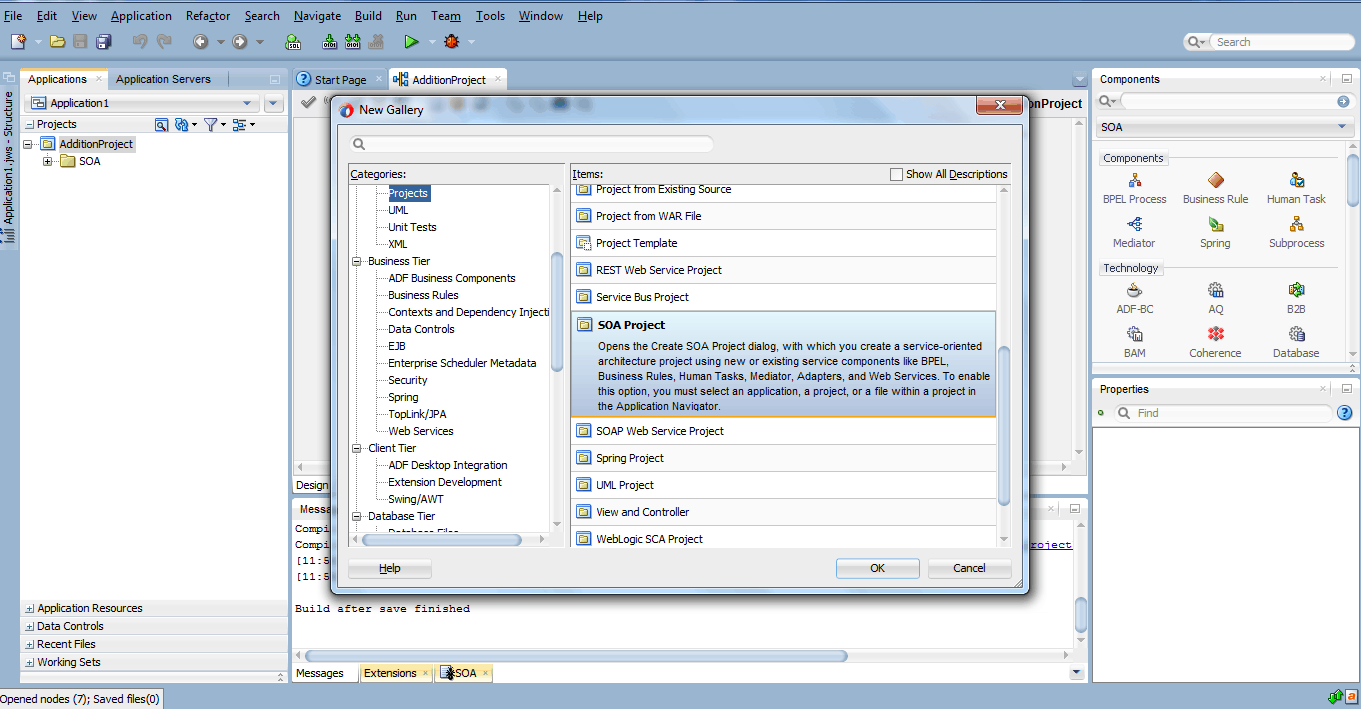Select the Service Bus Project item
This screenshot has height=709, width=1361.
[x=783, y=297]
